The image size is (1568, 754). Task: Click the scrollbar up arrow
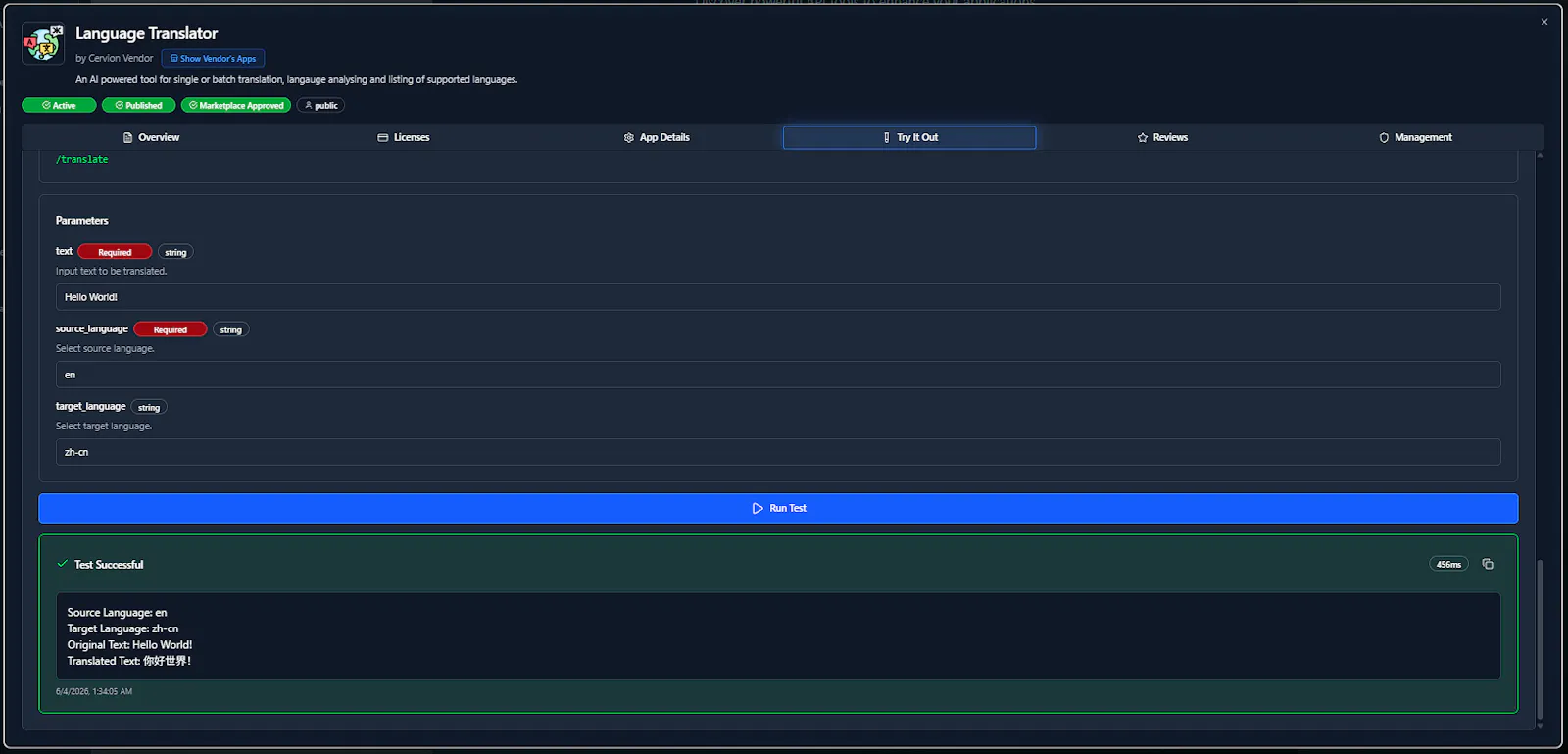tap(1540, 155)
